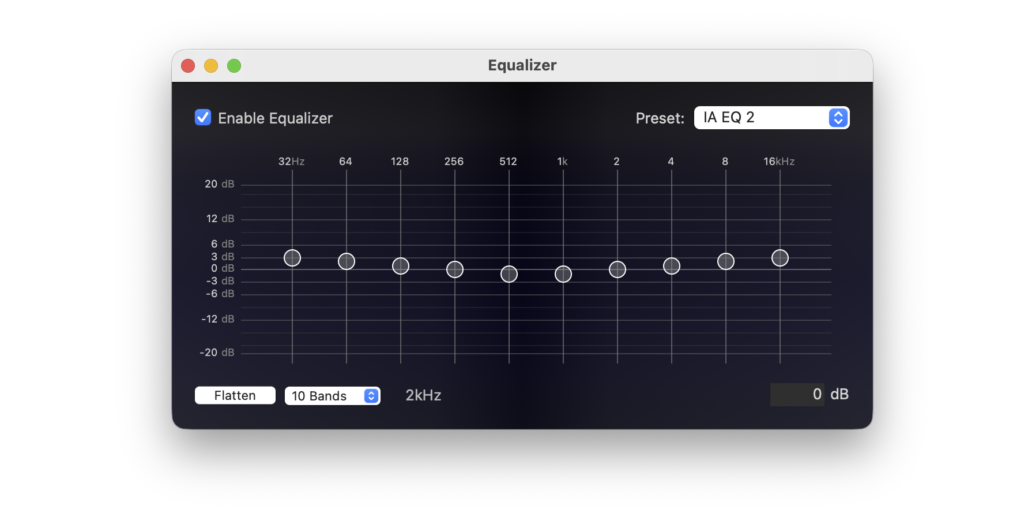Select the 128 Hz band slider knob
This screenshot has width=1024, height=532.
click(400, 266)
